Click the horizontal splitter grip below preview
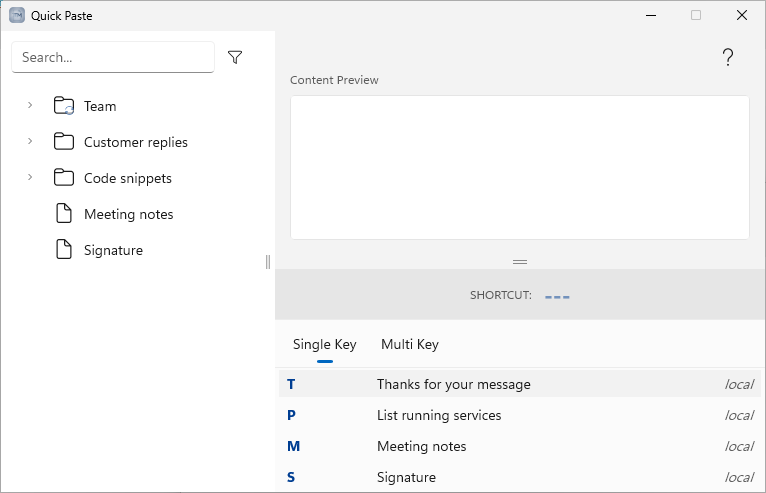 520,262
